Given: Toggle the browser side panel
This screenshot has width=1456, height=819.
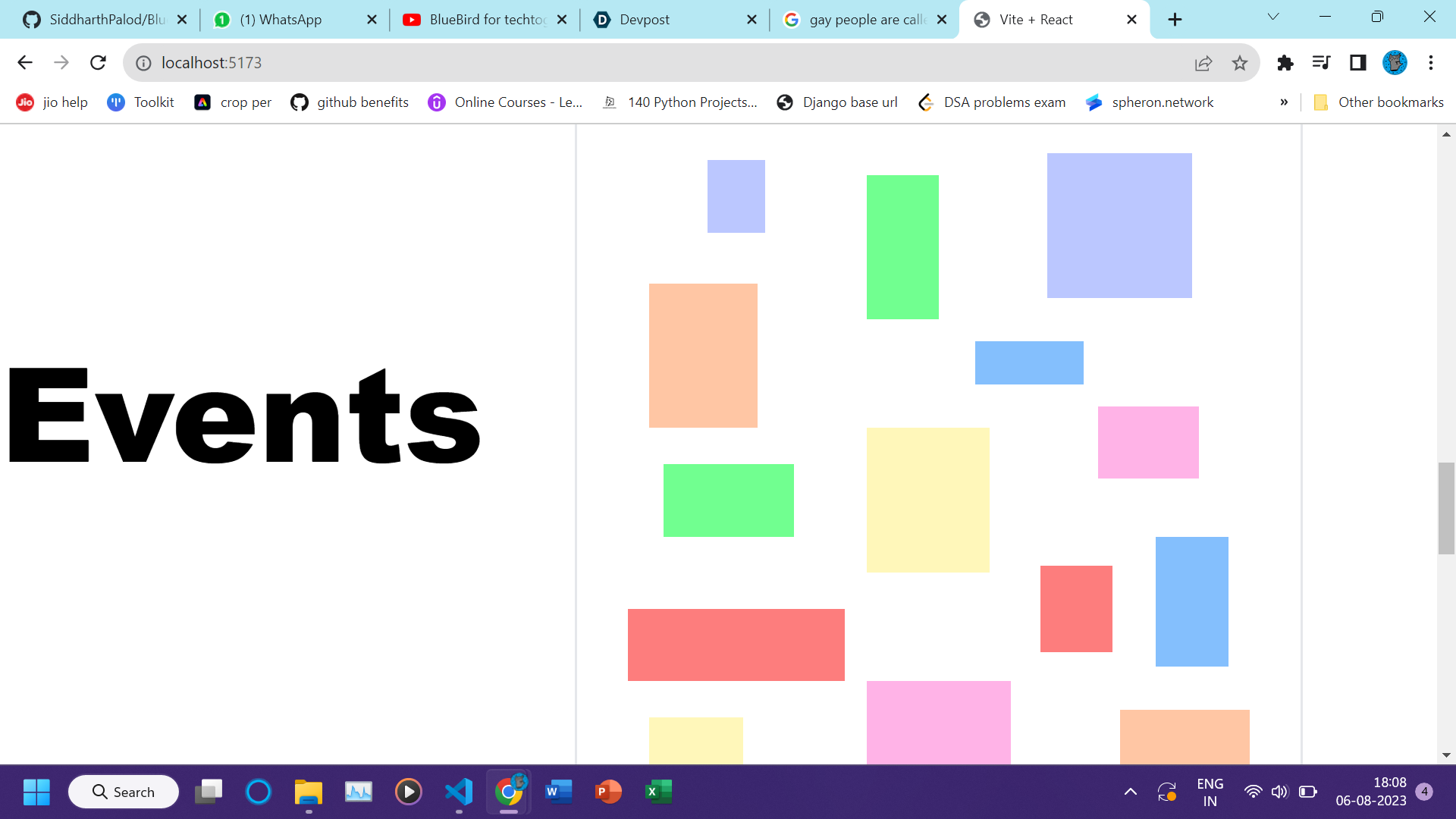Looking at the screenshot, I should click(x=1357, y=63).
